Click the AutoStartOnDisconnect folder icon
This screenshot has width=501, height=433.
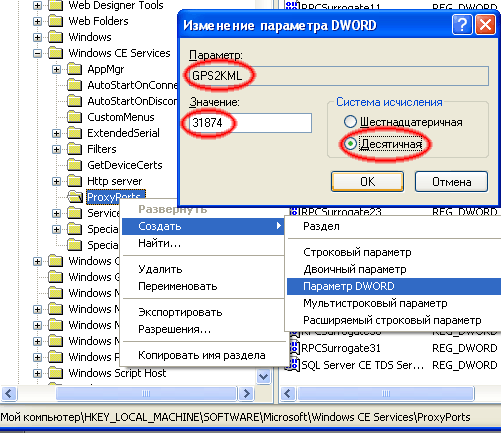point(74,101)
